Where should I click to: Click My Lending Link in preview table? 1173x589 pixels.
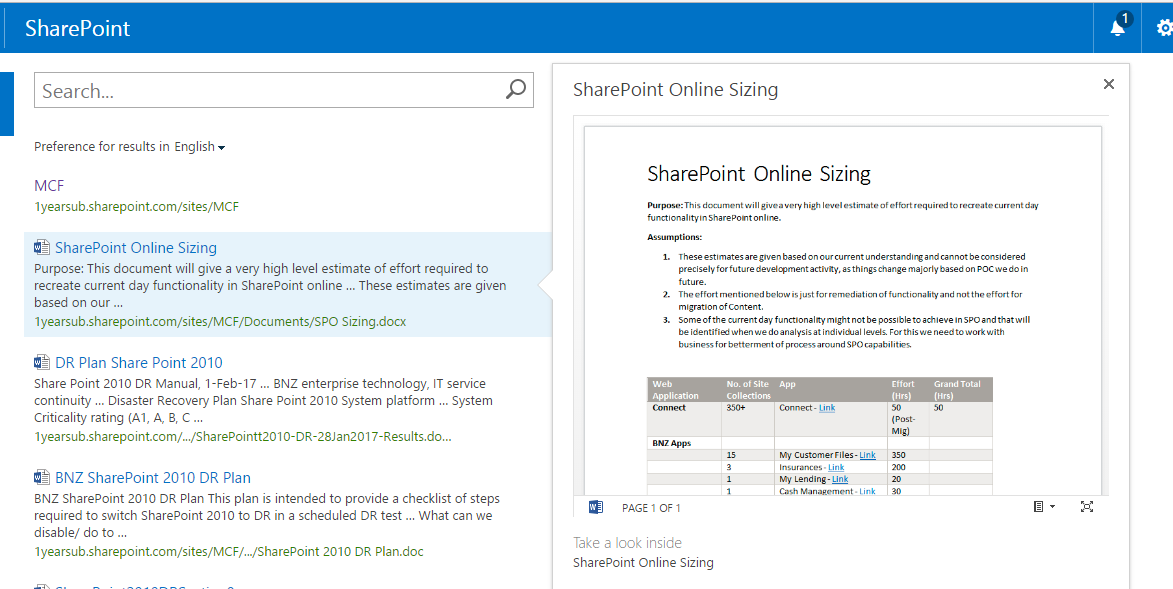[x=840, y=479]
